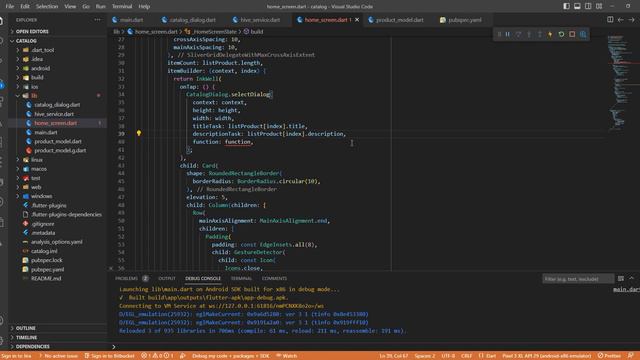Collapse the panel with the chevron icon
This screenshot has height=360, width=640.
click(x=631, y=278)
